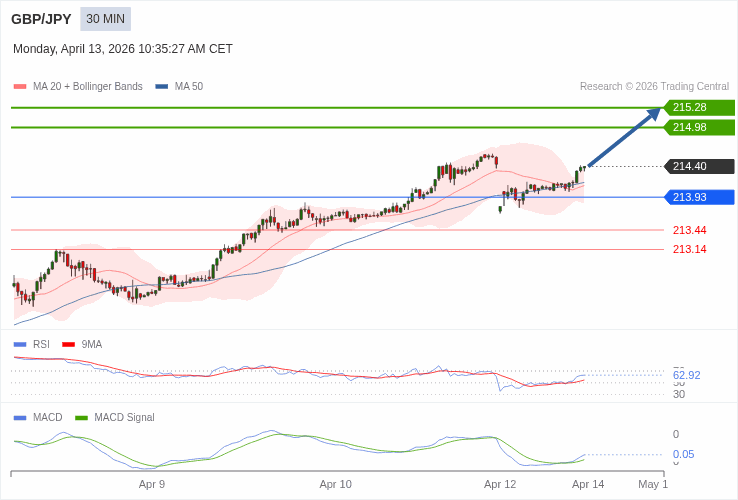
Task: Click the 213.44 red support label
Action: coord(689,230)
